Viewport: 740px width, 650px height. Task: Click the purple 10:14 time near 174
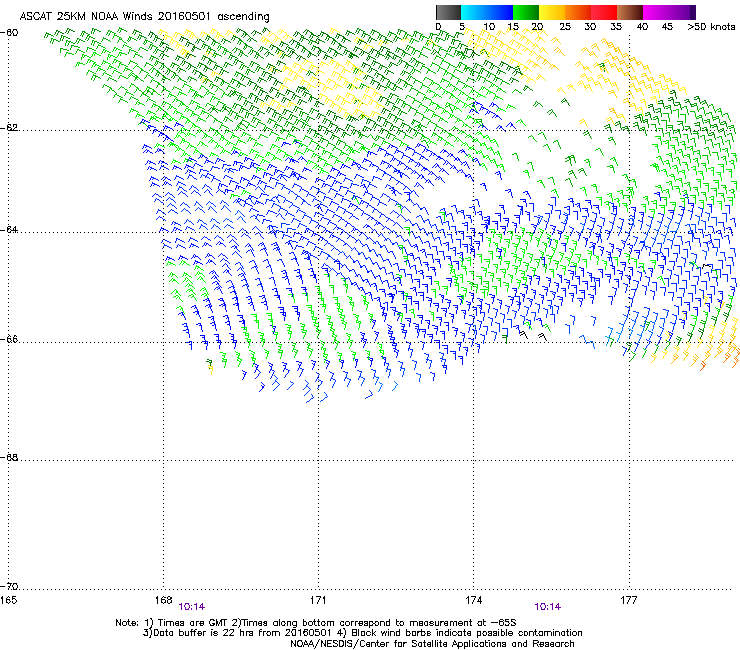click(x=547, y=607)
